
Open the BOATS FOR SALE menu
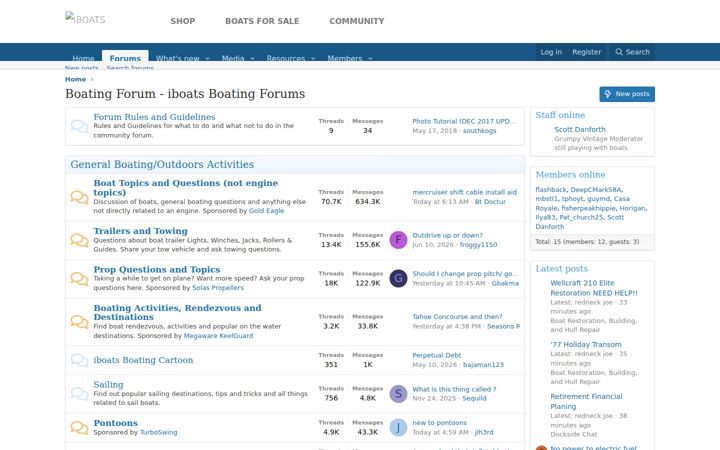[262, 21]
